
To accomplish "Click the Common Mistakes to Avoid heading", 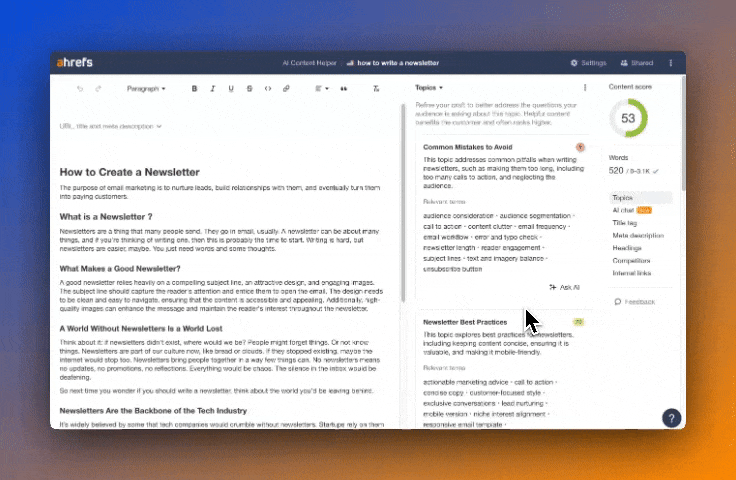I will point(468,147).
